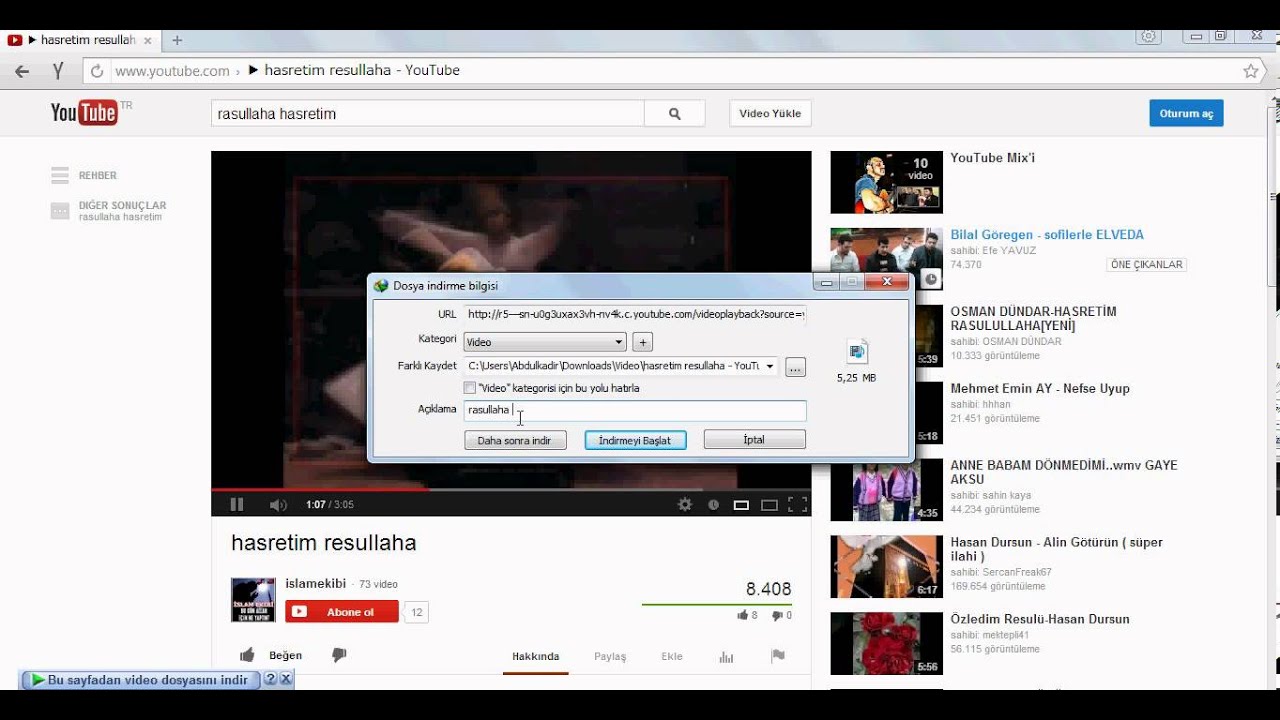Open Bilal Göregen - sofilerle ELVEDA video

(1047, 235)
